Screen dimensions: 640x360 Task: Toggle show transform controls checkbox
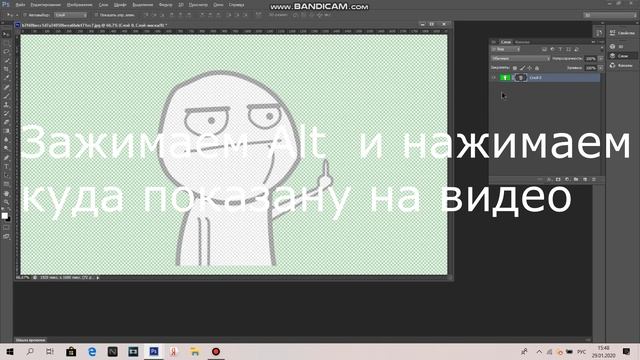[97, 15]
